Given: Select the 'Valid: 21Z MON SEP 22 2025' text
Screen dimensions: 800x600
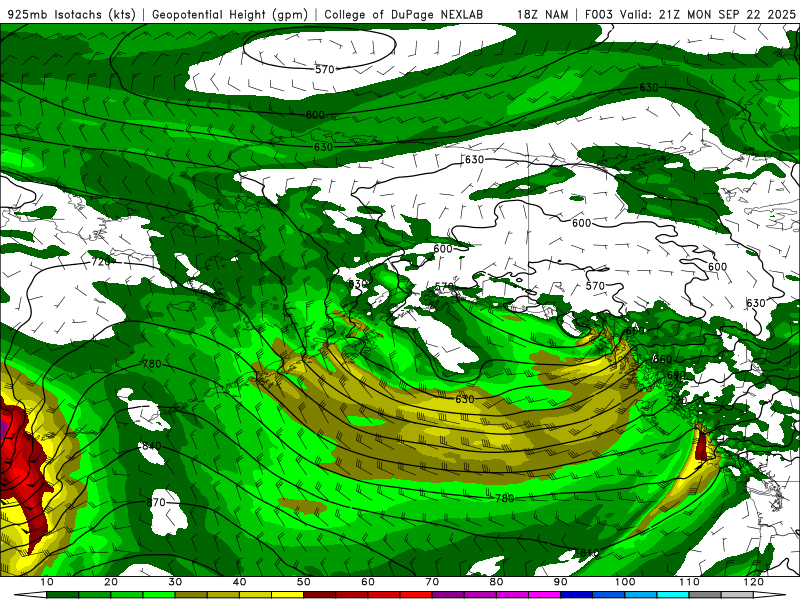Looking at the screenshot, I should pyautogui.click(x=708, y=14).
